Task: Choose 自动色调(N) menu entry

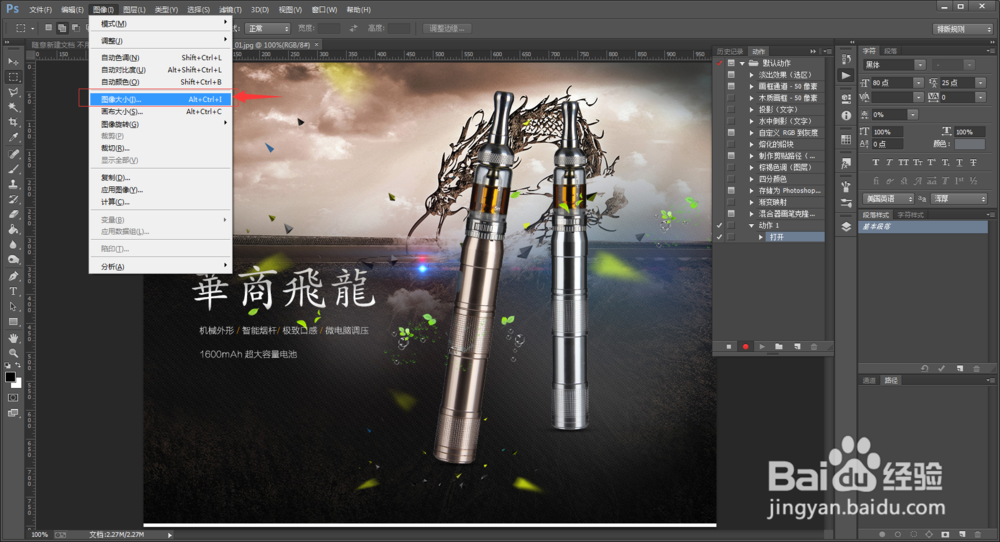Action: point(160,57)
